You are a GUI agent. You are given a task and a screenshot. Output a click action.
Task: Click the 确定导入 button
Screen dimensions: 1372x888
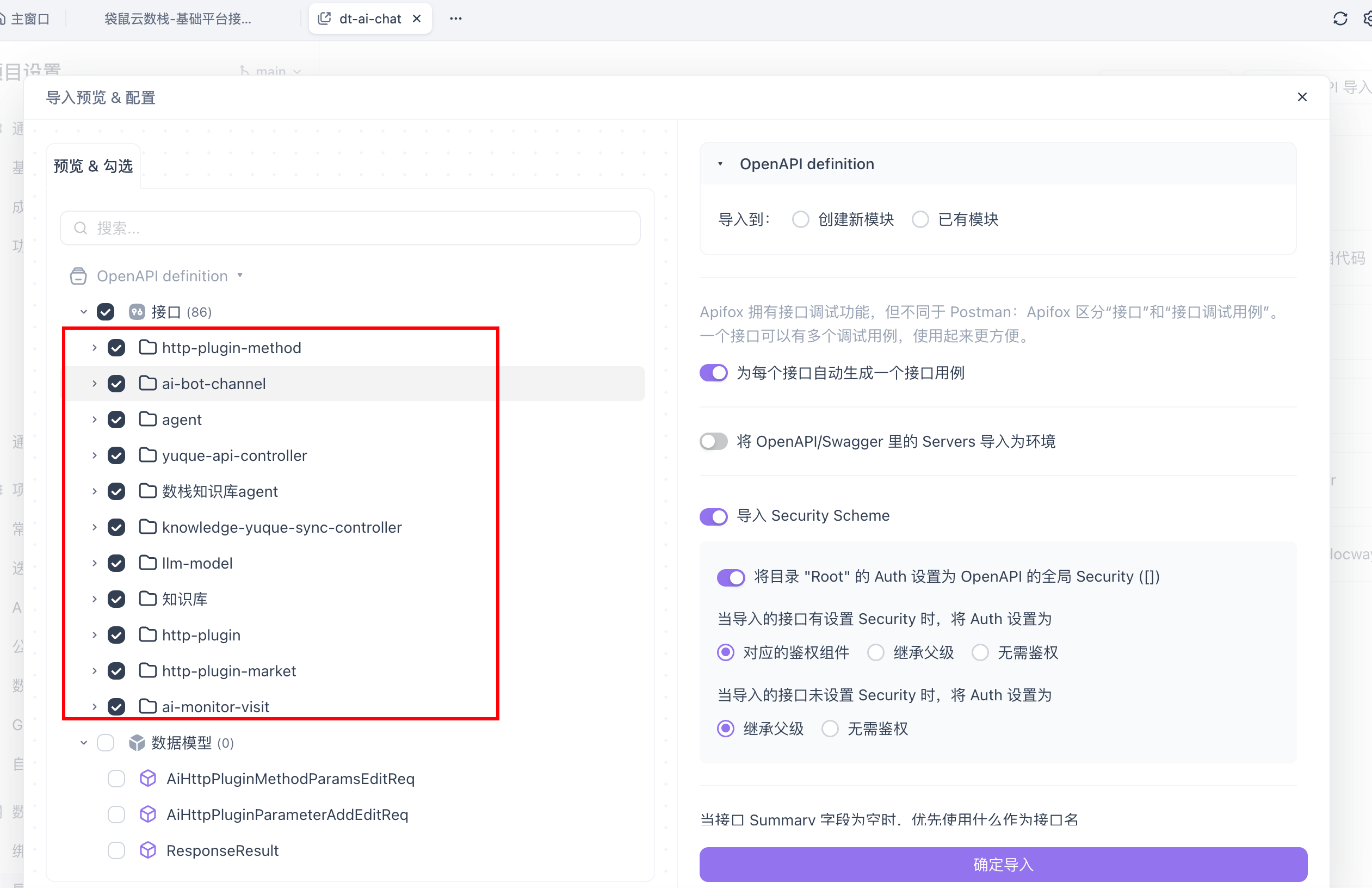click(1003, 865)
